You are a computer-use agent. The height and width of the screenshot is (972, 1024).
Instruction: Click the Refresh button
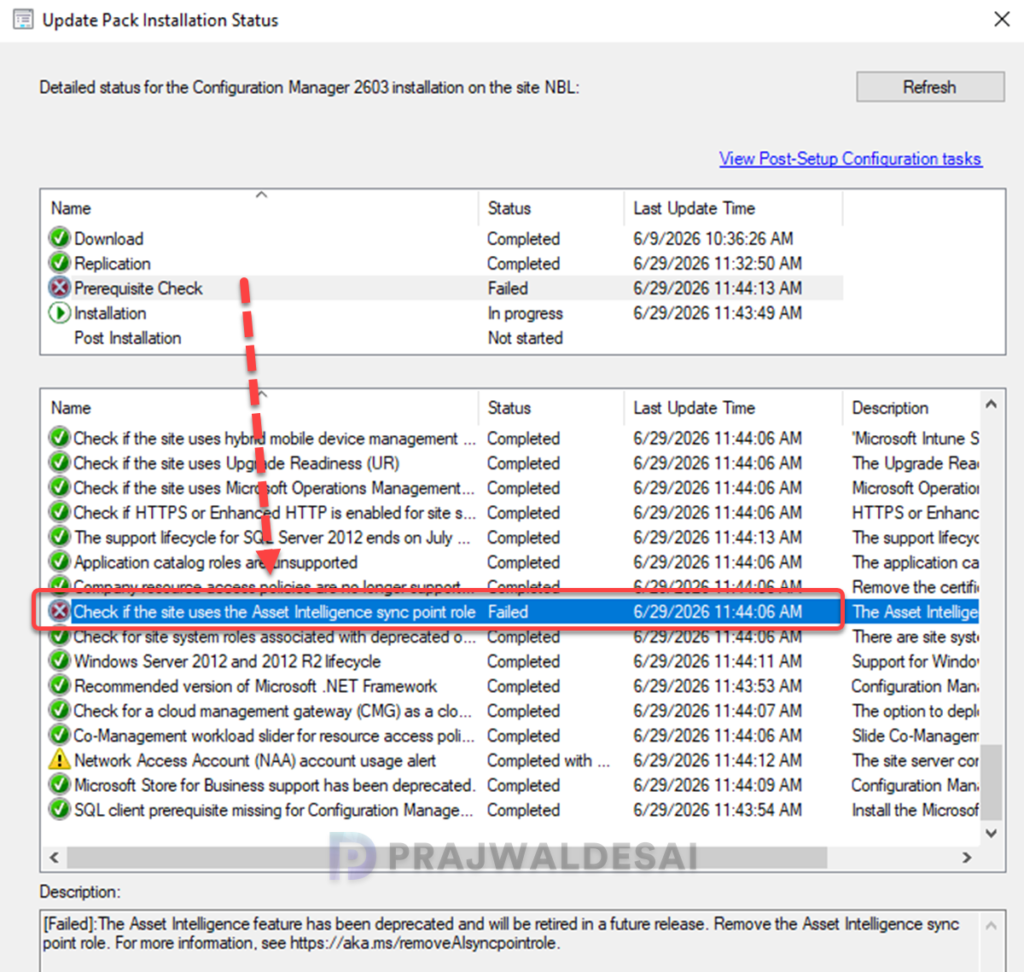click(x=930, y=87)
